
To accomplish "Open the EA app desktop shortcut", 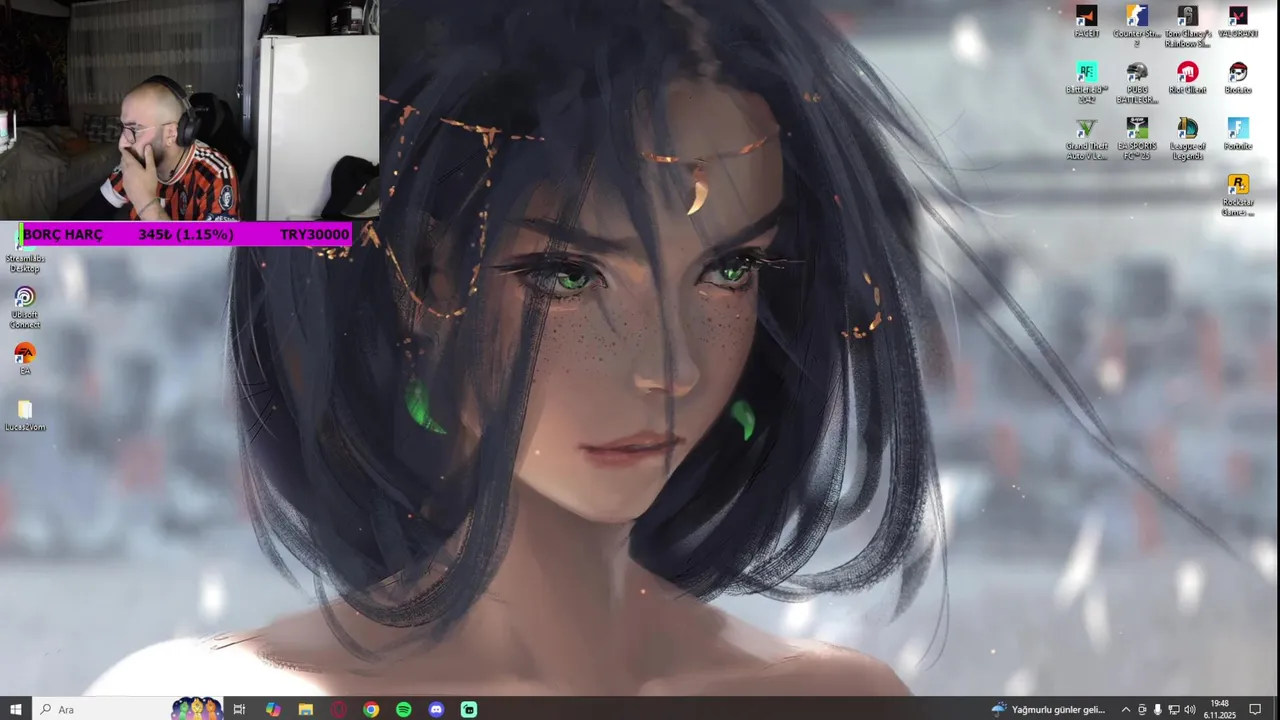I will pos(25,359).
